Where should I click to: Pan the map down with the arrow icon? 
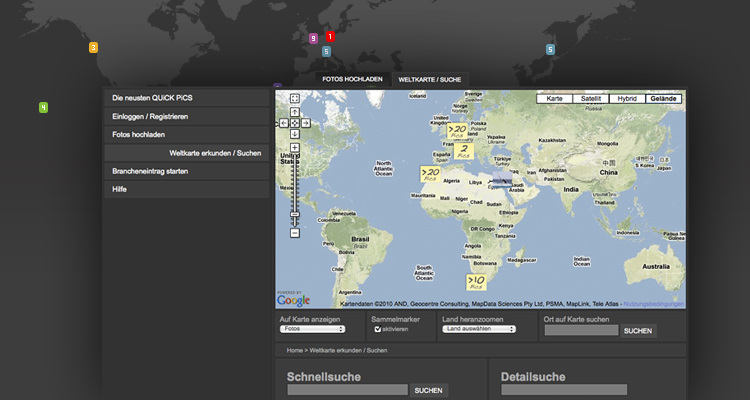coord(295,134)
